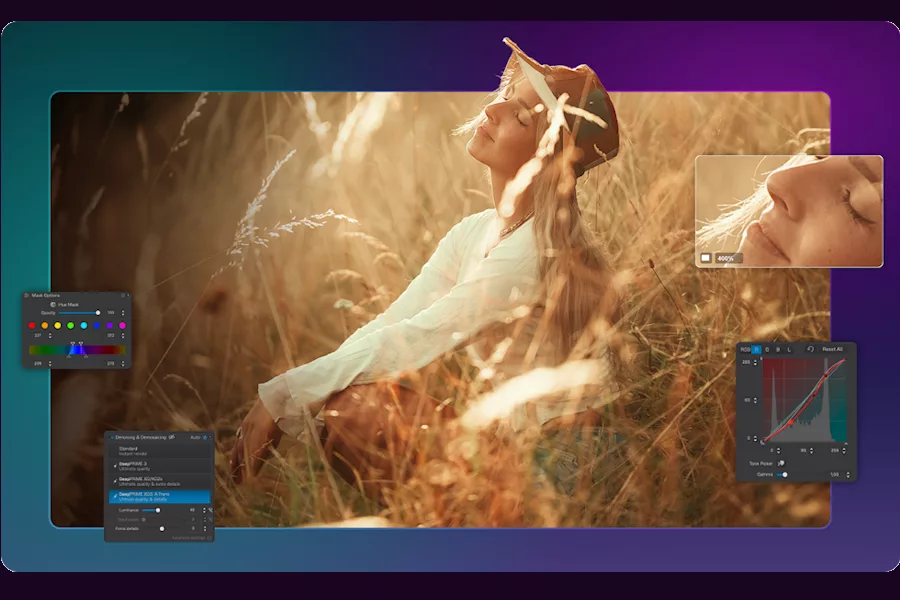Switch to the L luminance curve tab
This screenshot has width=900, height=600.
pyautogui.click(x=788, y=349)
